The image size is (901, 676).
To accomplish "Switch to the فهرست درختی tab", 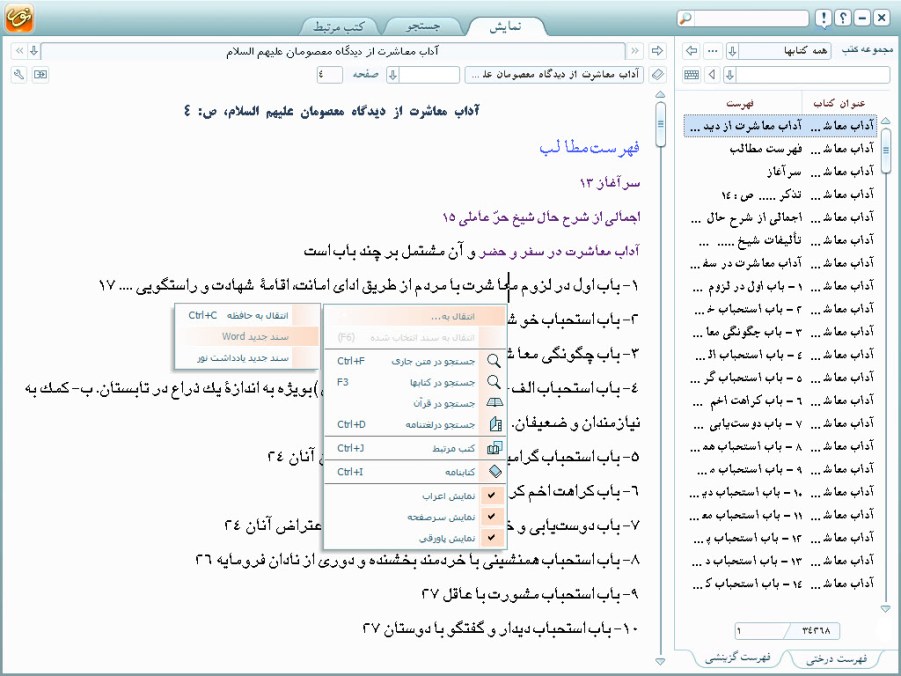I will point(836,658).
